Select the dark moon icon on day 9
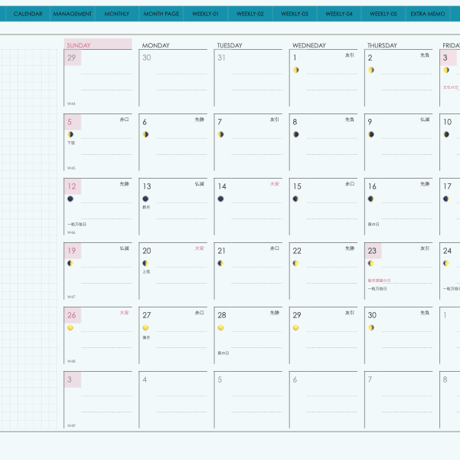This screenshot has height=460, width=460. point(371,134)
